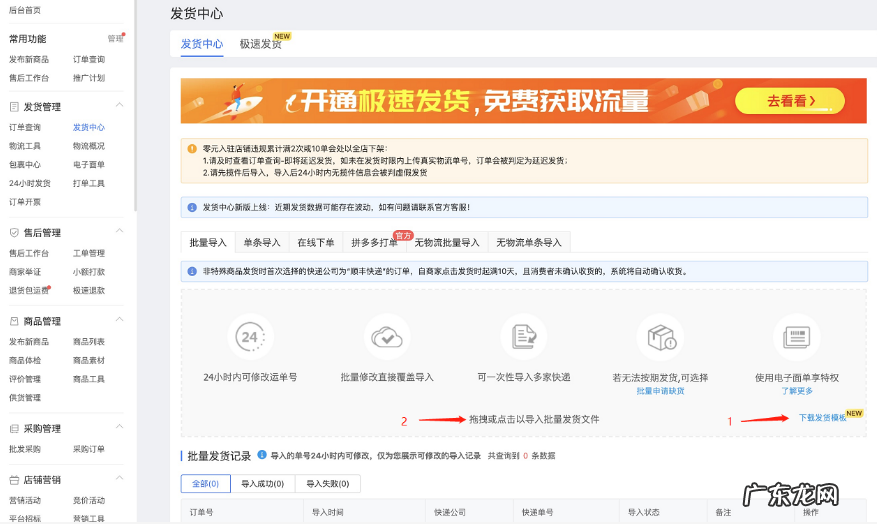Select the 无物流单条导入 tab
The image size is (877, 524).
(x=529, y=242)
